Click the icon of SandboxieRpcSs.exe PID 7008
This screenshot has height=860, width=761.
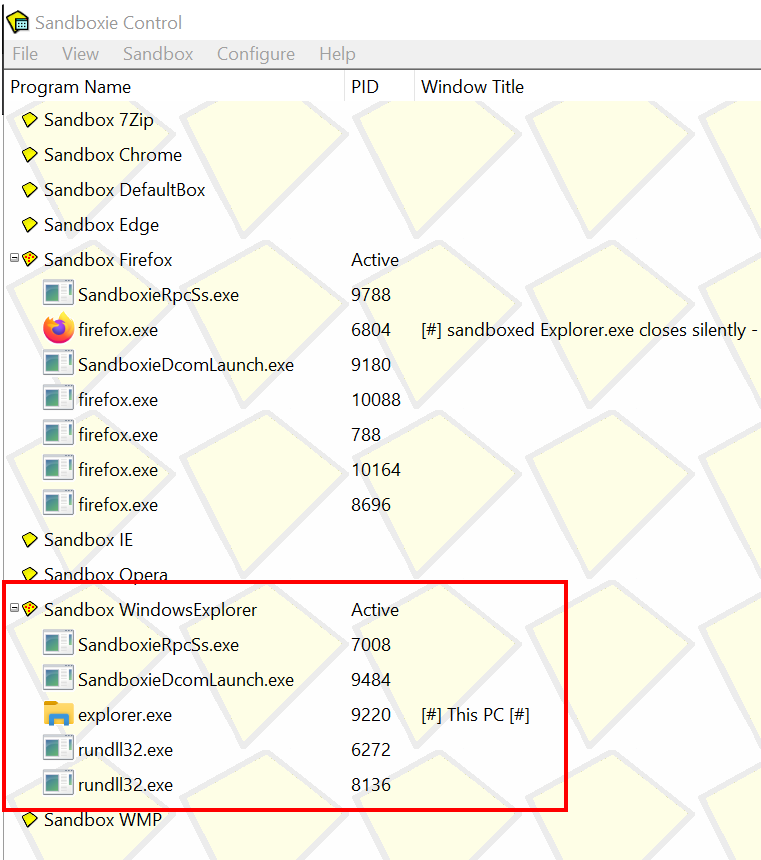pyautogui.click(x=58, y=643)
